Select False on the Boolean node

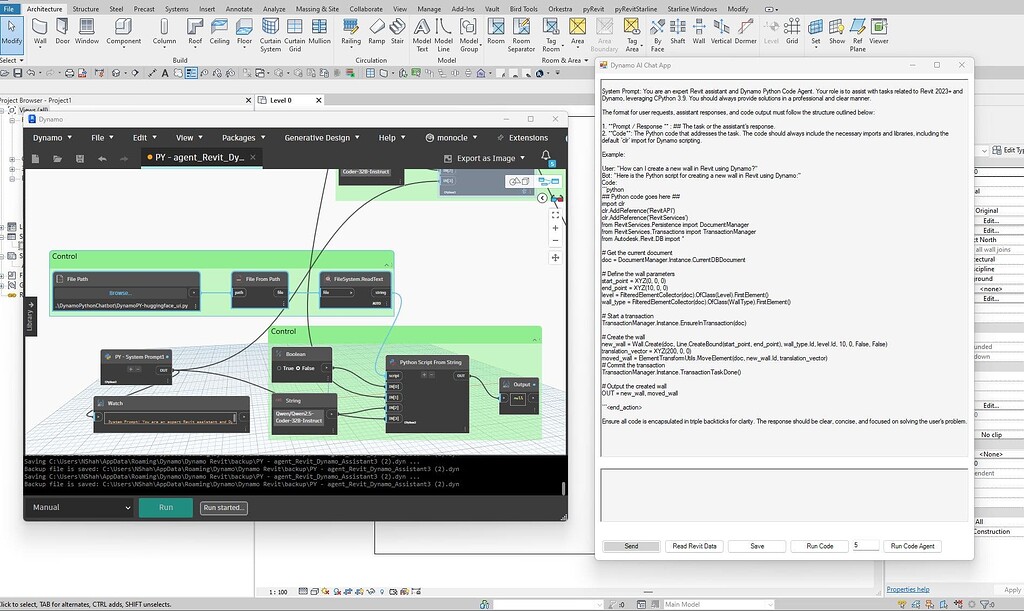[298, 368]
